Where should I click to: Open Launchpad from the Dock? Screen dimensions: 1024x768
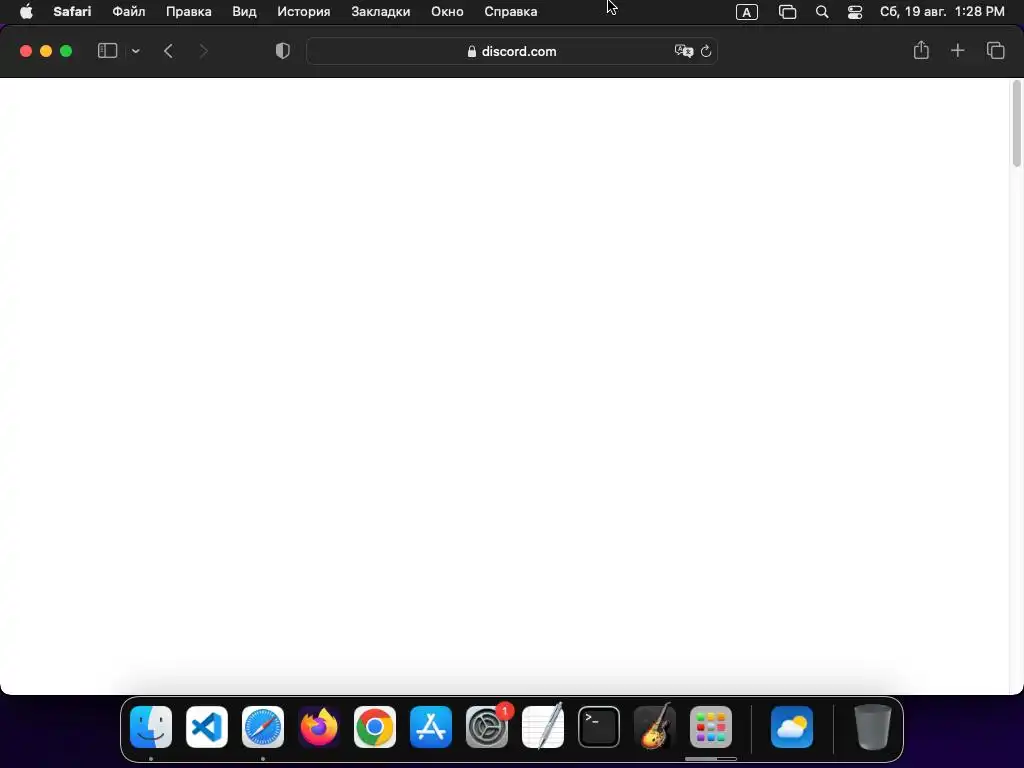click(711, 727)
